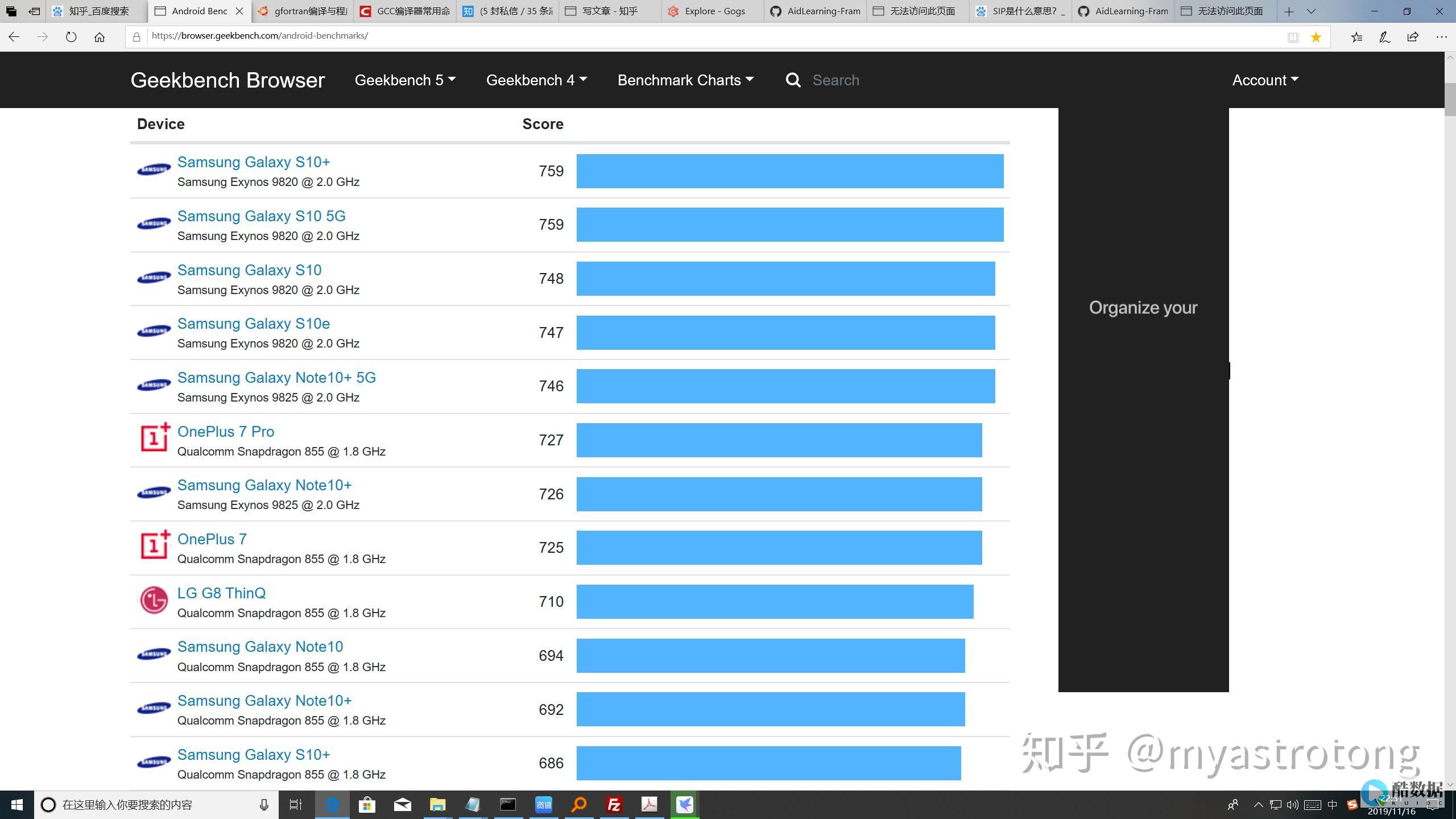Click the LG G8 ThinQ score bar
This screenshot has height=819, width=1456.
[x=775, y=602]
